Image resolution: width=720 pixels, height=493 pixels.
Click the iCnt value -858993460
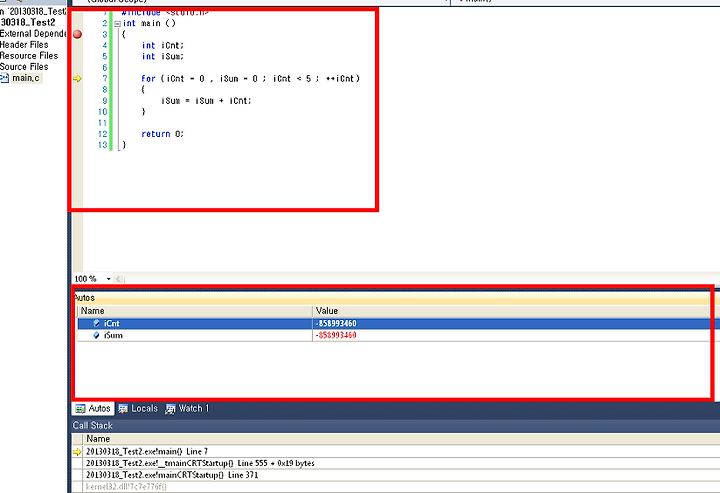click(336, 324)
